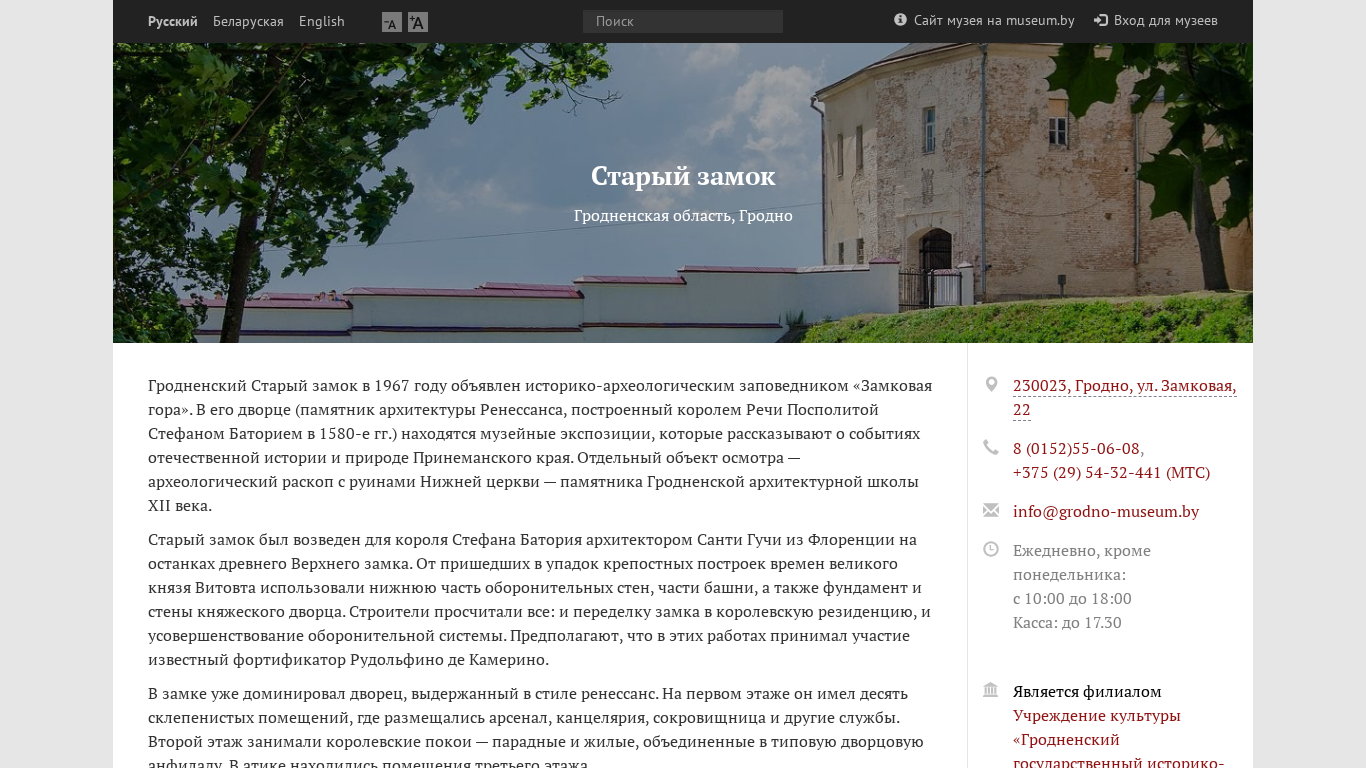This screenshot has width=1366, height=768.
Task: Email info@grodno-museum.by
Action: click(1106, 511)
